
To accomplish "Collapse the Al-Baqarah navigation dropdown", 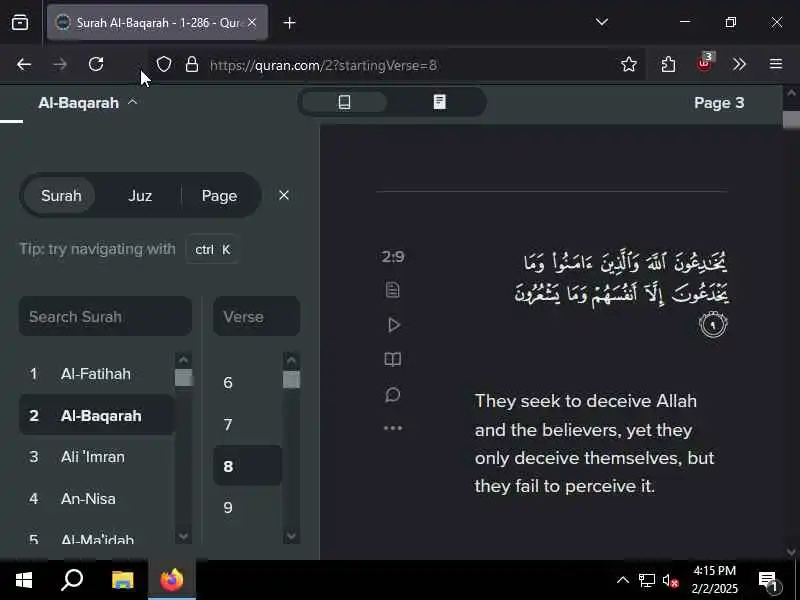I will 88,103.
